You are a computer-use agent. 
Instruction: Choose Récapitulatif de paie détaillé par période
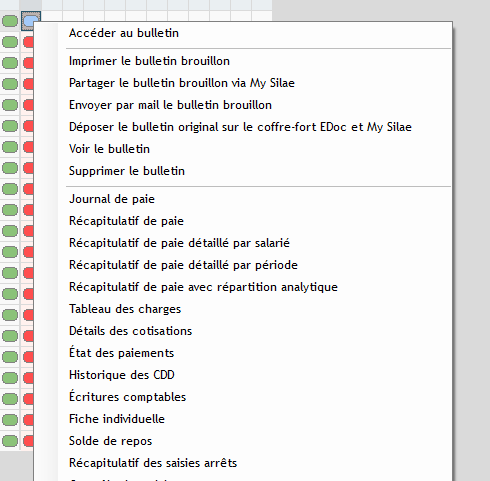pos(183,265)
